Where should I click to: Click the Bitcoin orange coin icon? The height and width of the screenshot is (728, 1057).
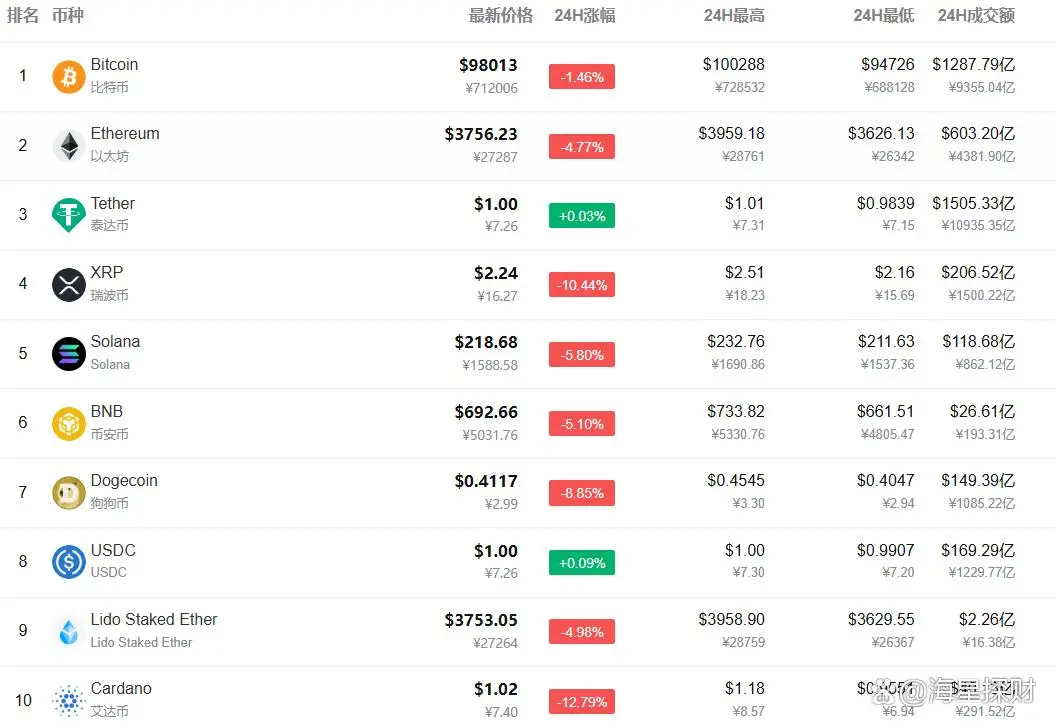tap(69, 77)
